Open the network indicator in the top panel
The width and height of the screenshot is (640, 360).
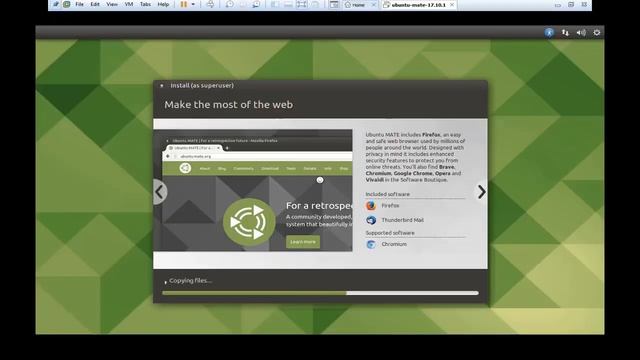point(565,33)
